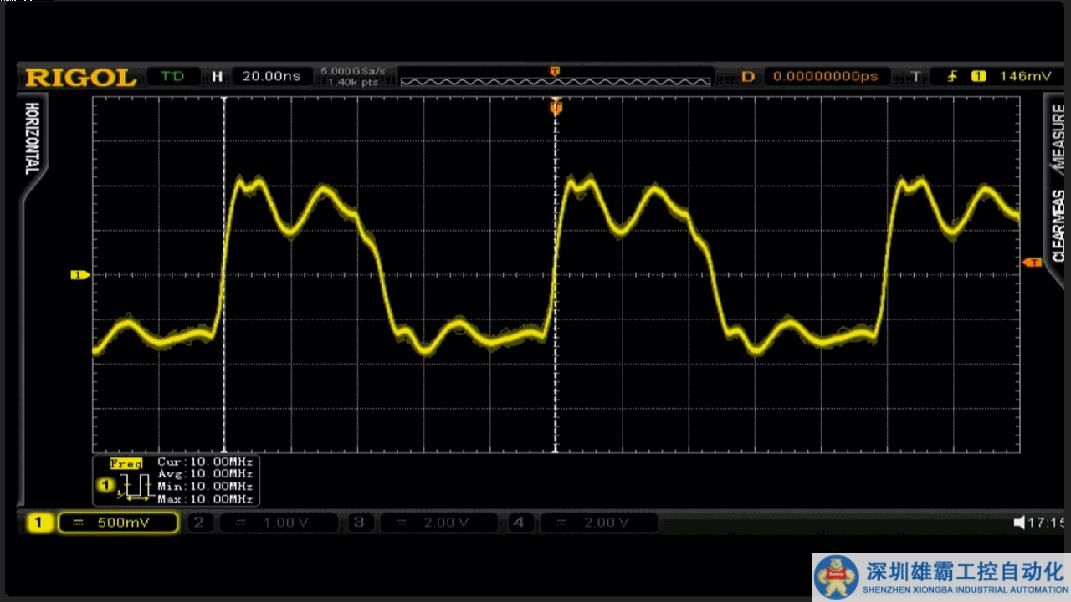This screenshot has height=602, width=1071.
Task: Click the 500mV channel 1 scale box
Action: [118, 522]
